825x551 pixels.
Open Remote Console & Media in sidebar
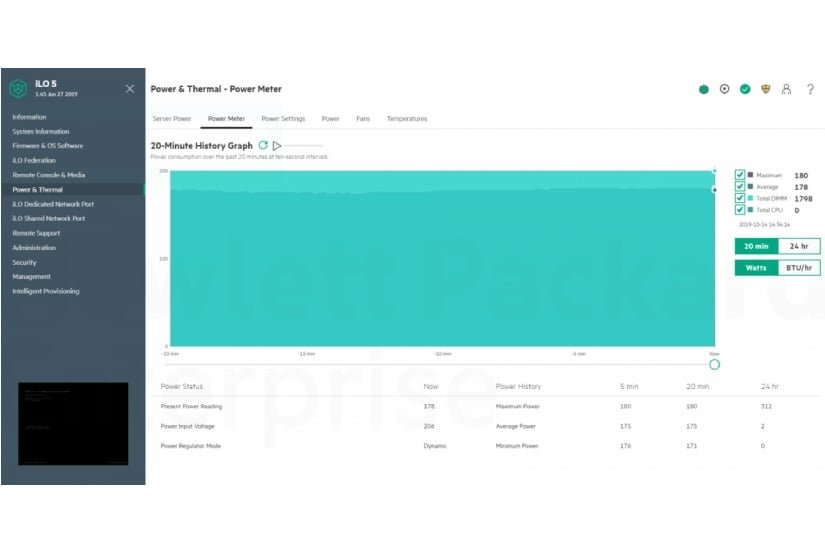tap(49, 175)
